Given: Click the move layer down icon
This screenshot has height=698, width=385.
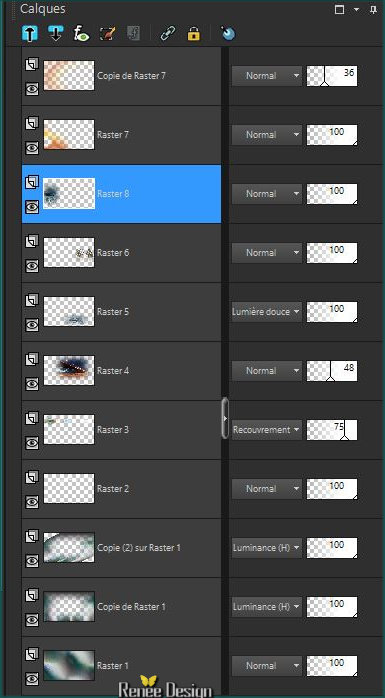Looking at the screenshot, I should coord(55,34).
